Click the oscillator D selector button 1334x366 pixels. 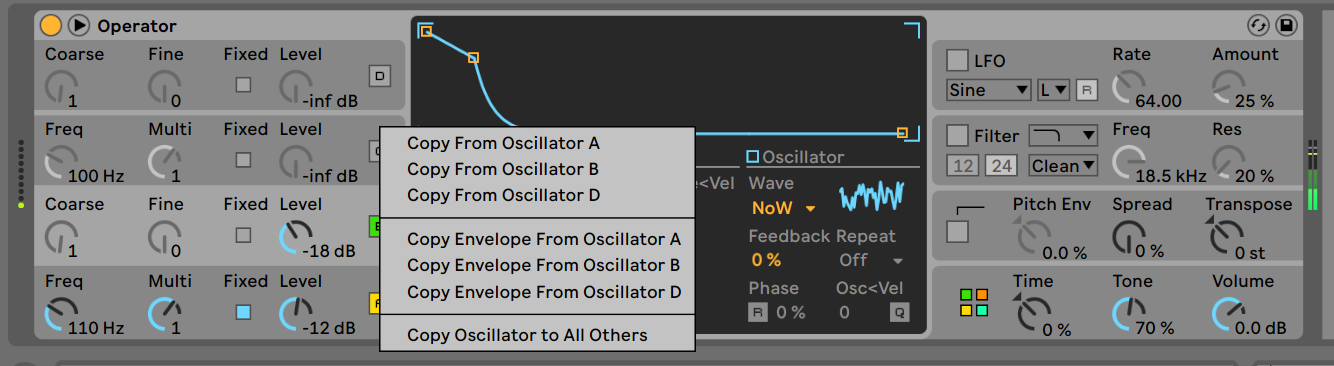click(x=379, y=75)
